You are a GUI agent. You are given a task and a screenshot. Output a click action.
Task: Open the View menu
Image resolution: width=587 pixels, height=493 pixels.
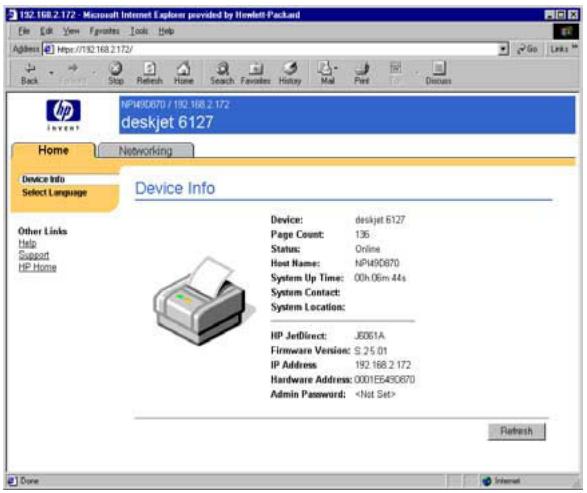pos(71,31)
